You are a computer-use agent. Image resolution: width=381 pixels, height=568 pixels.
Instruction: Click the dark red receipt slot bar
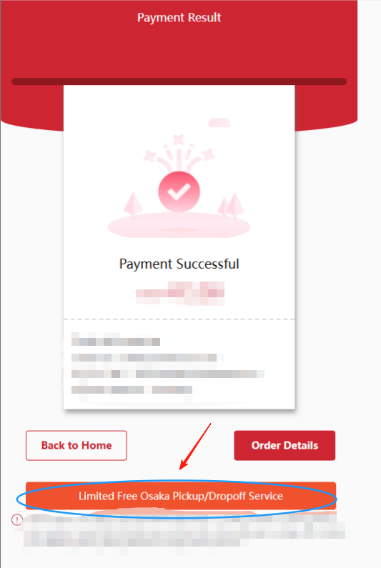coord(179,82)
